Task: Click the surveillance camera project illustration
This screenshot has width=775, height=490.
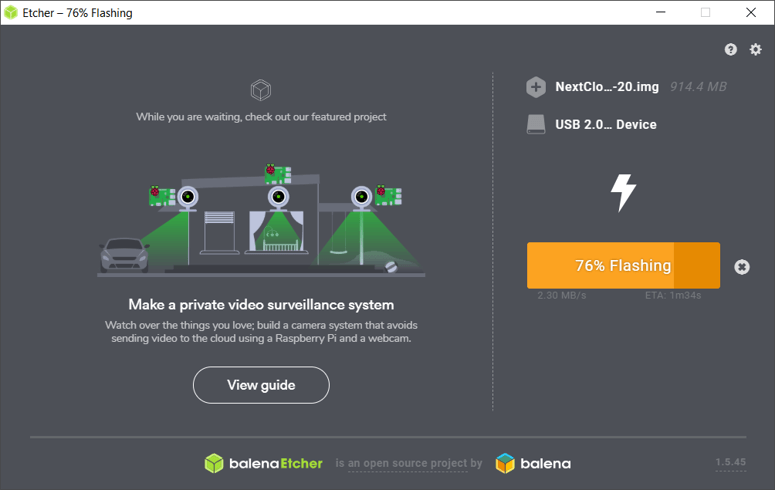Action: coord(261,222)
